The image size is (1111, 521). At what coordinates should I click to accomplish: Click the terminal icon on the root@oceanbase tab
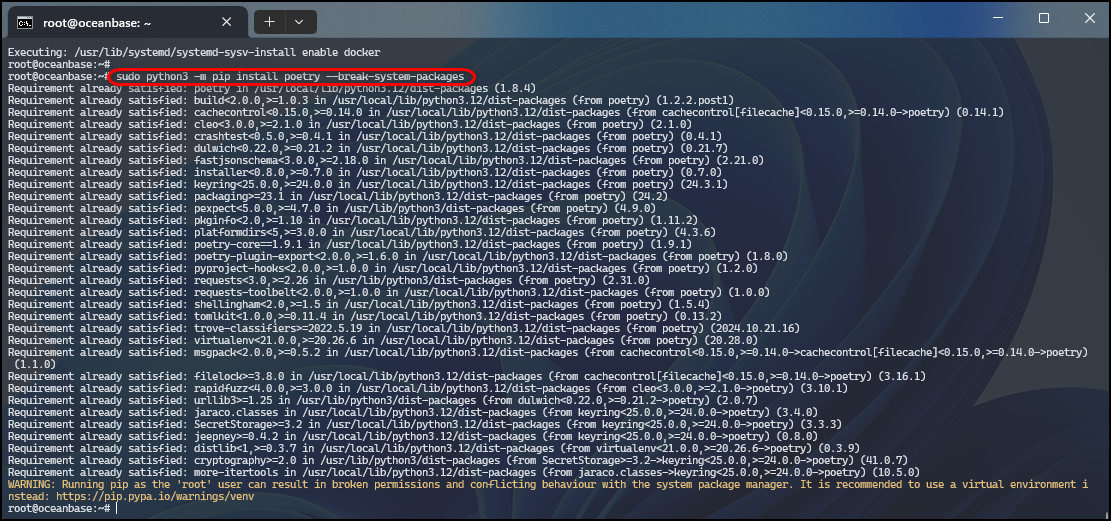click(25, 22)
